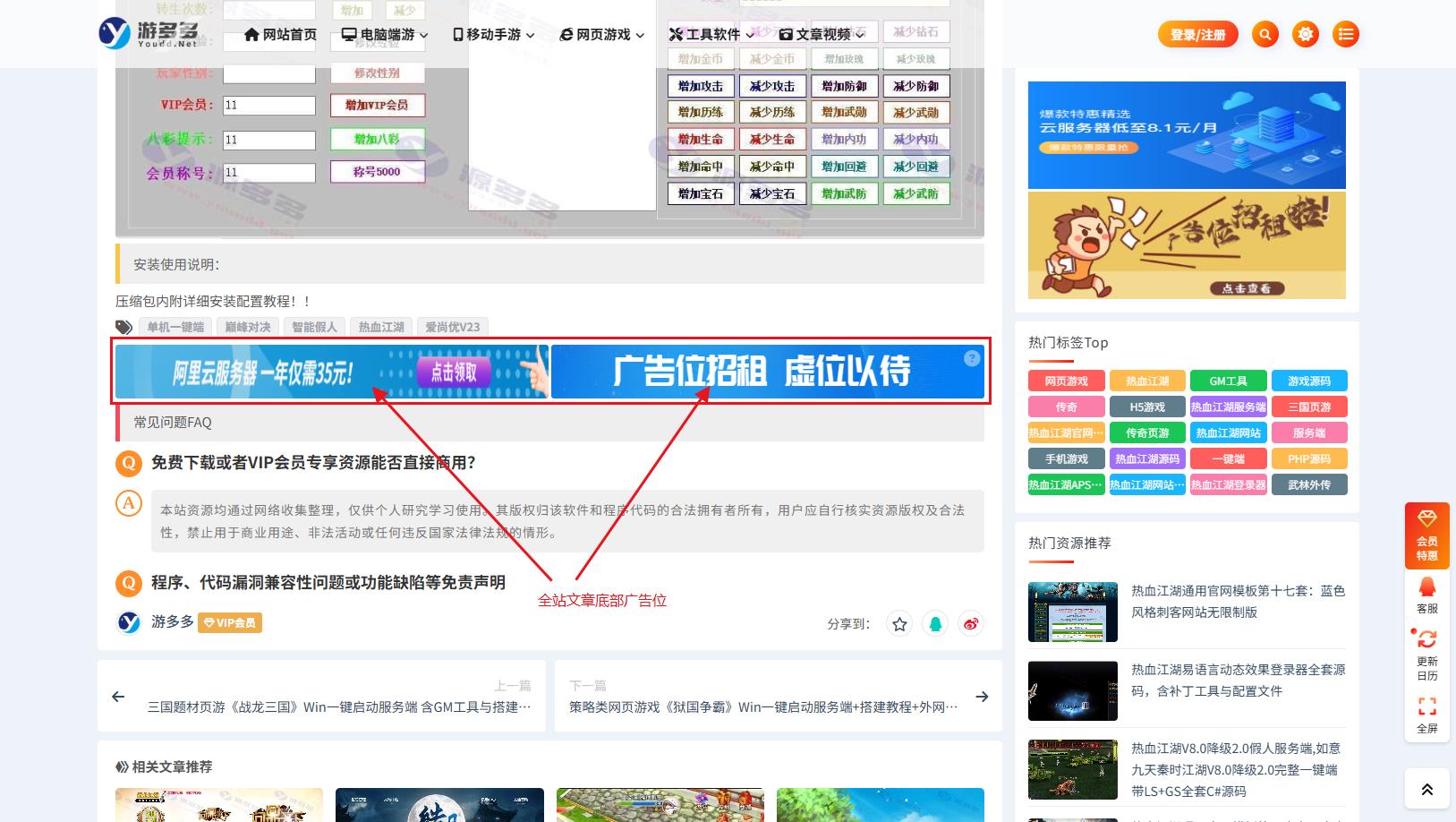Toggle 全屏 fullscreen icon
Image resolution: width=1456 pixels, height=822 pixels.
[x=1427, y=715]
